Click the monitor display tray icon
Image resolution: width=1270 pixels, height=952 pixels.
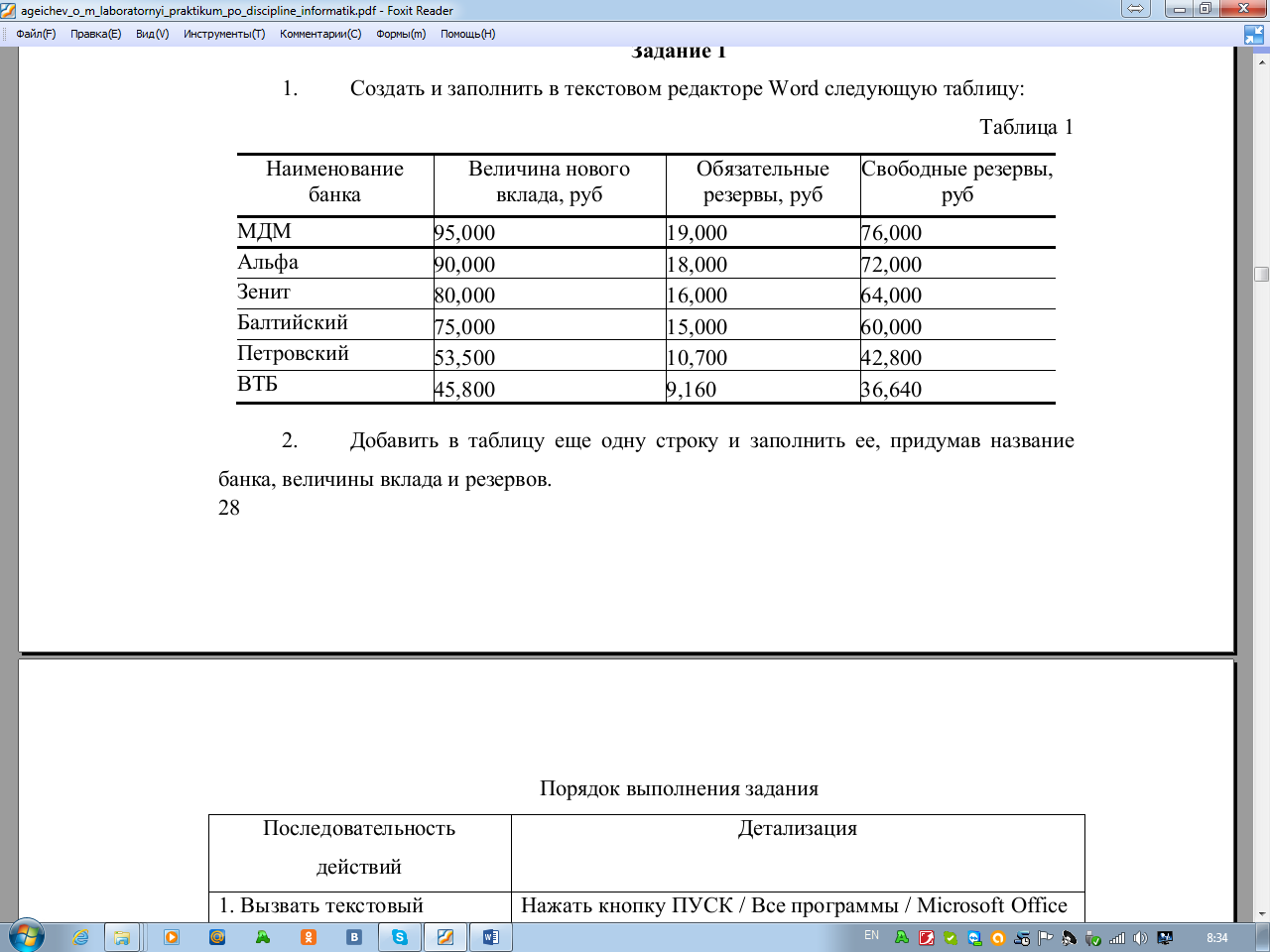click(1165, 937)
